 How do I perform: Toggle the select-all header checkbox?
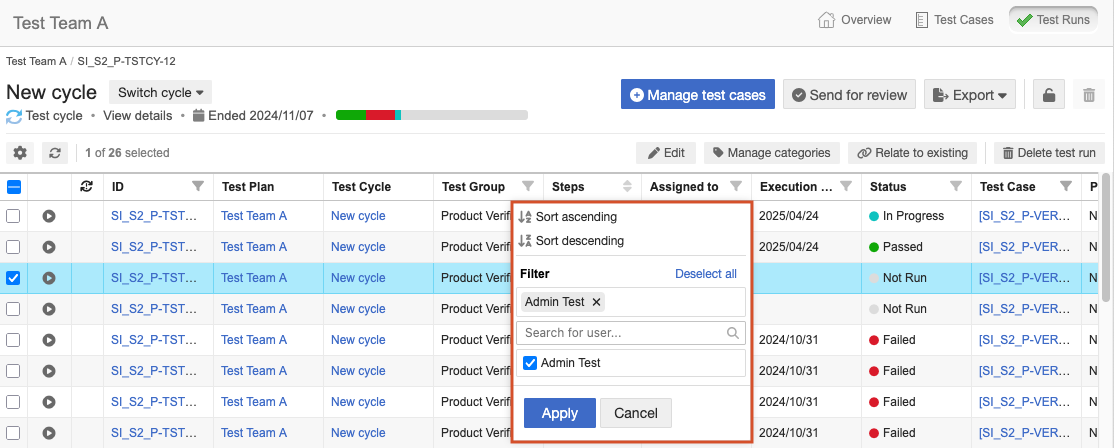[13, 187]
